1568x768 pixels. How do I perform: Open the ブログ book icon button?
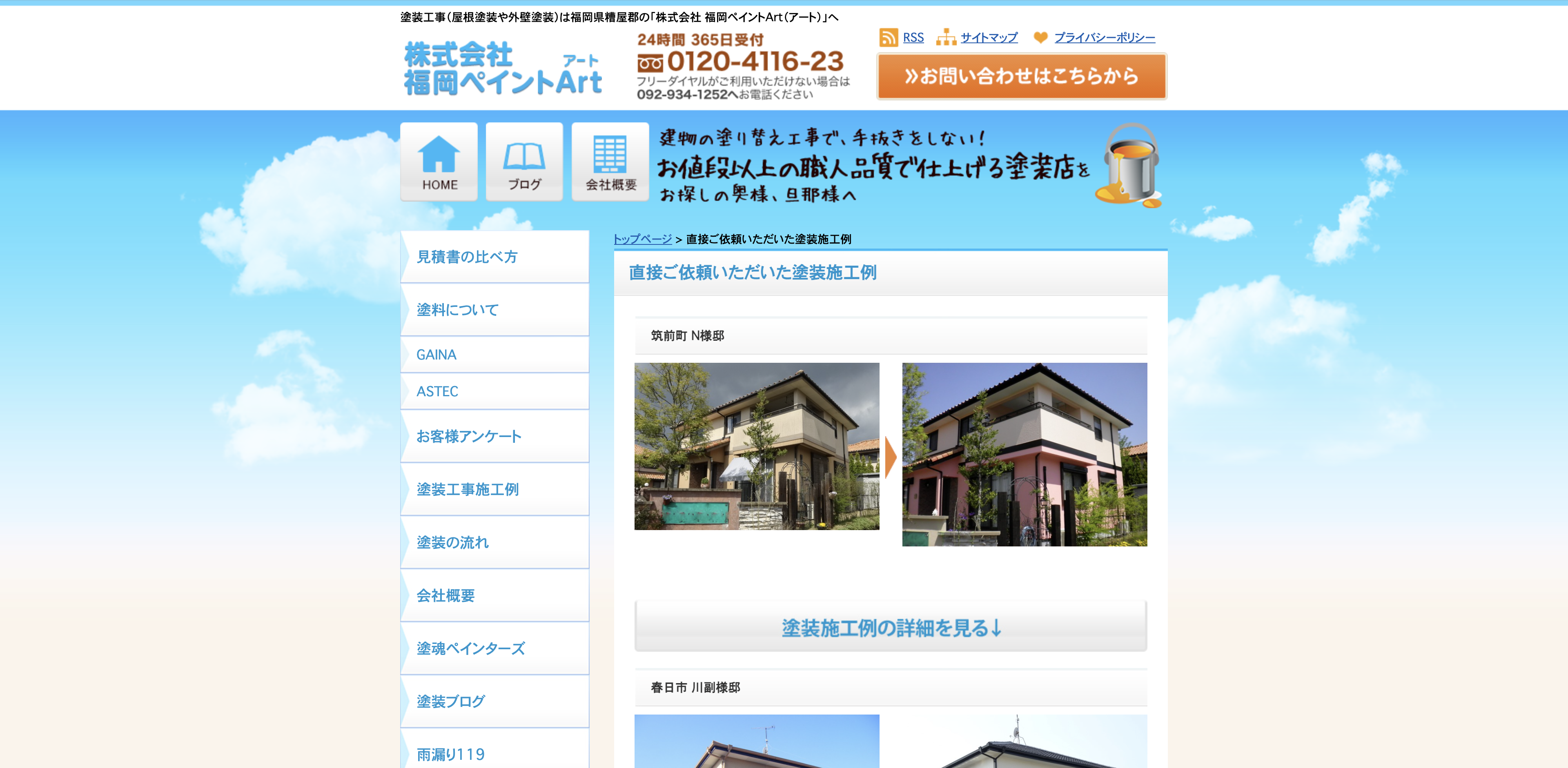click(524, 162)
